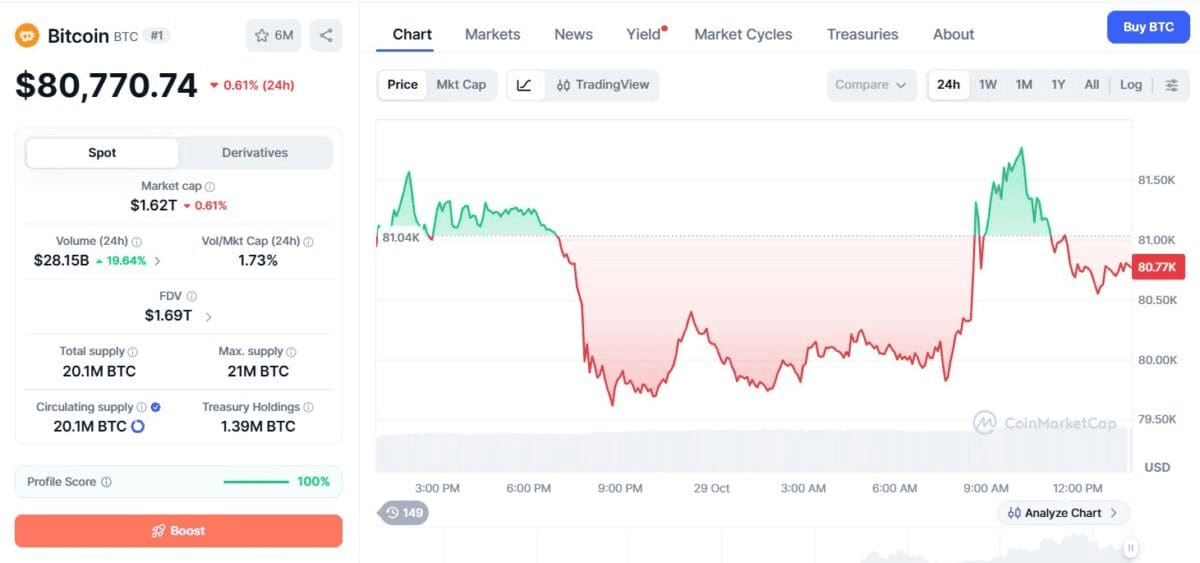Open the 149 history clock badge
This screenshot has height=563, width=1200.
point(403,513)
